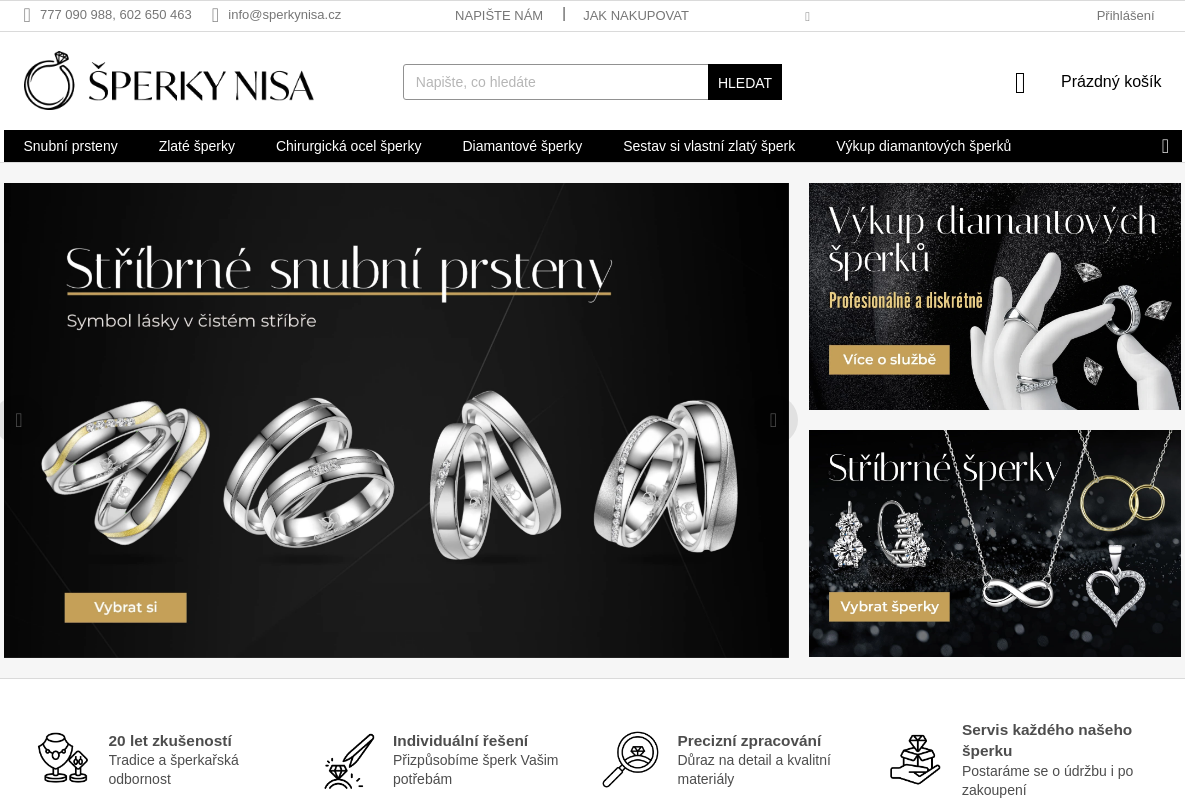1200x800 pixels.
Task: Click the magnifier diamond precision icon
Action: pos(630,759)
